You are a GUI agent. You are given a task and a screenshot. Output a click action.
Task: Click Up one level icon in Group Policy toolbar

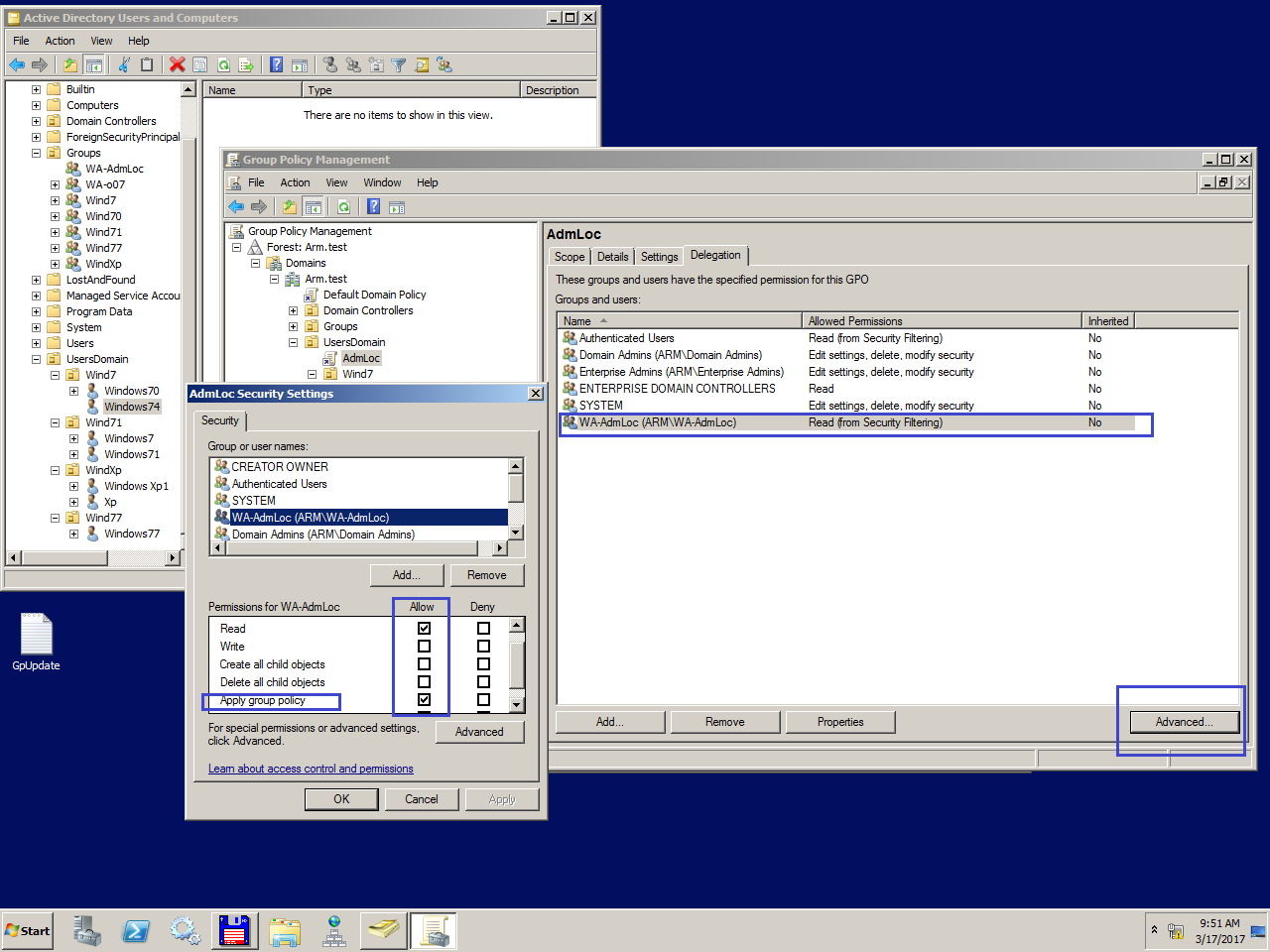pos(289,206)
